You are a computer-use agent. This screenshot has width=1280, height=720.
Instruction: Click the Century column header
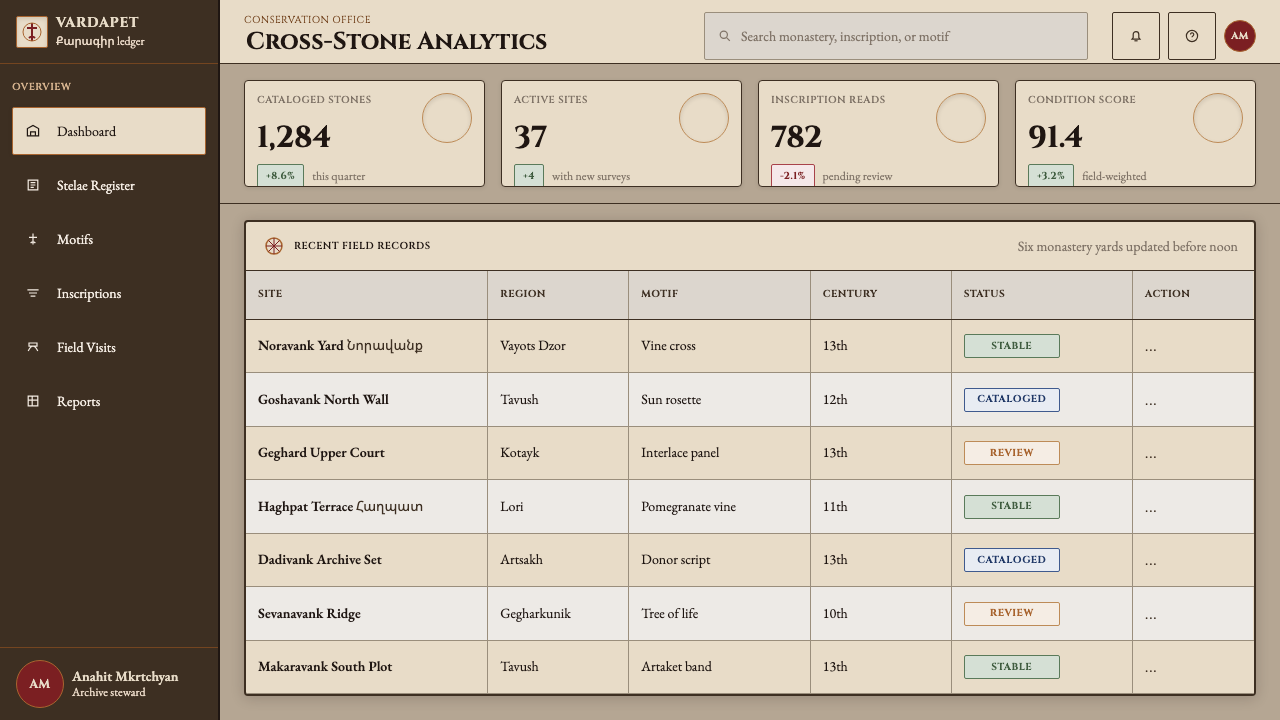[881, 294]
